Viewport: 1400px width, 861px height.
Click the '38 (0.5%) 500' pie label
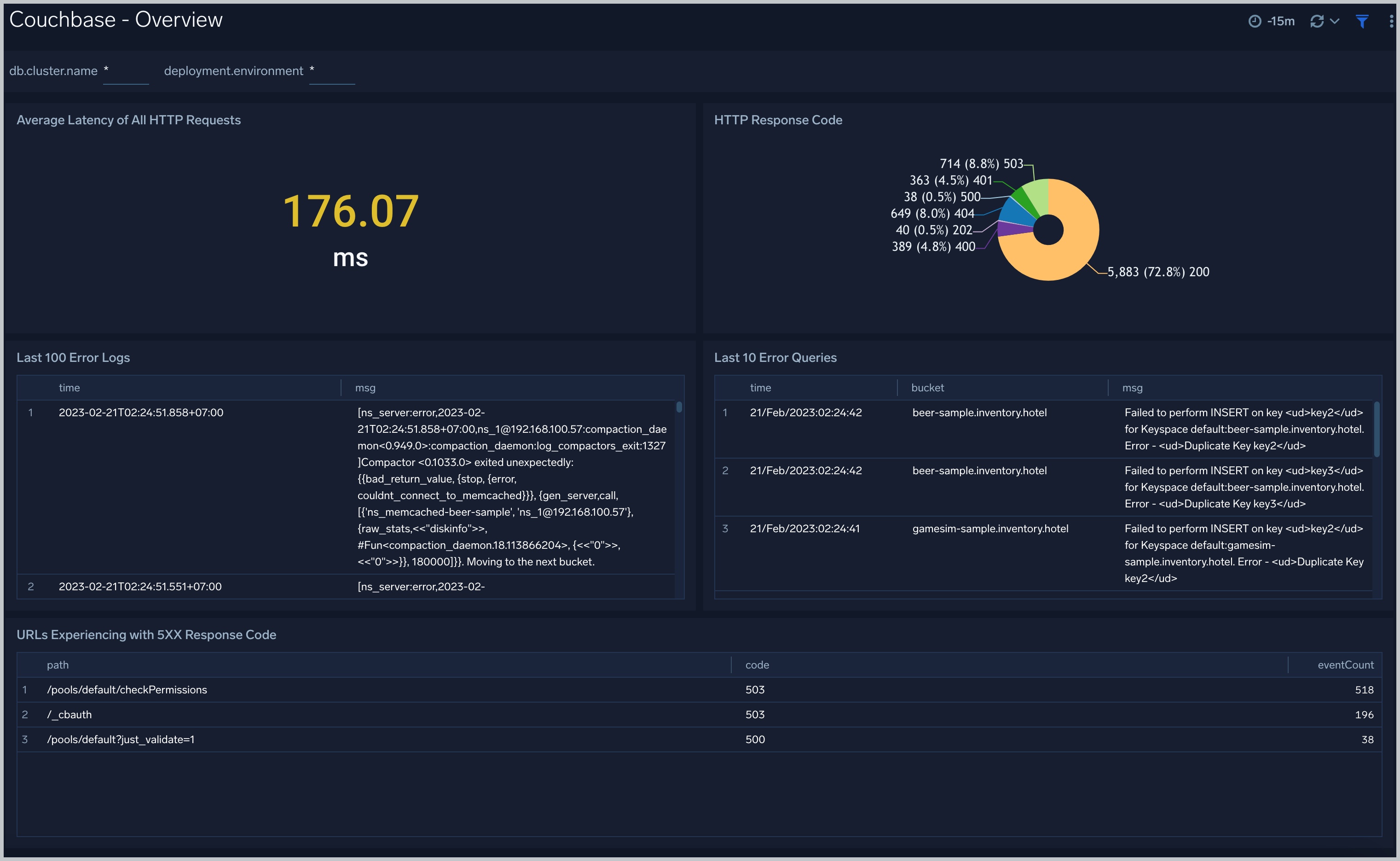point(942,197)
